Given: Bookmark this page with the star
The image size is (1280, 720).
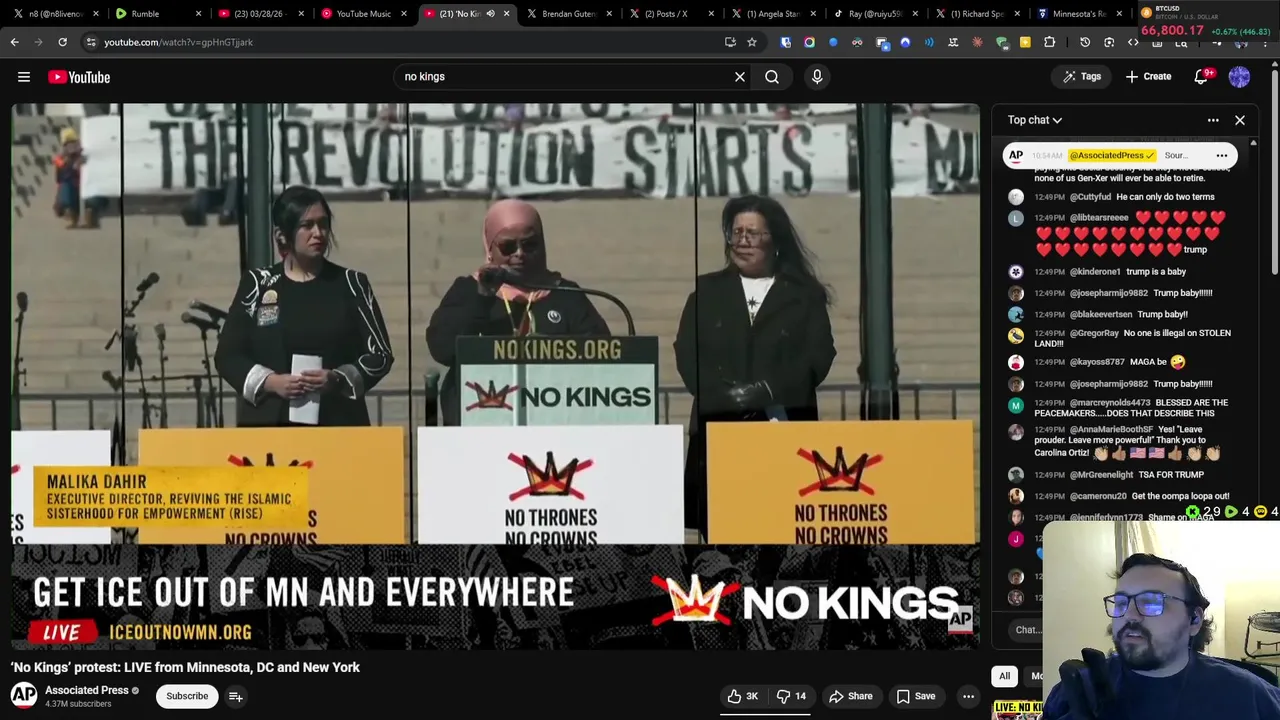Looking at the screenshot, I should click(x=752, y=42).
